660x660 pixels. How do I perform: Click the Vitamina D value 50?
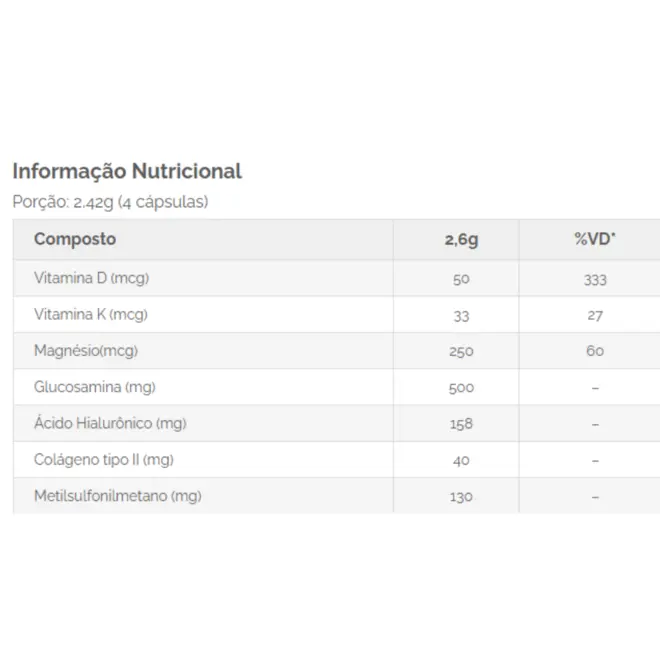click(461, 279)
